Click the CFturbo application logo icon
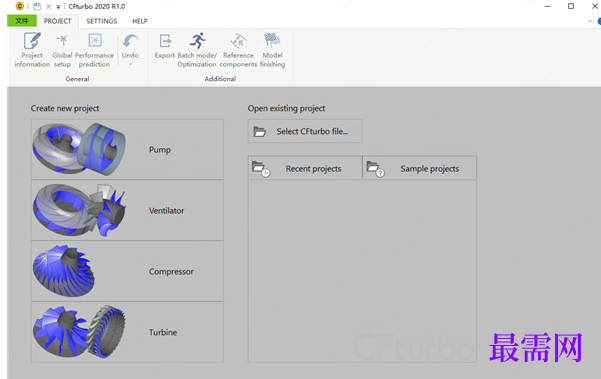This screenshot has height=379, width=601. click(20, 6)
